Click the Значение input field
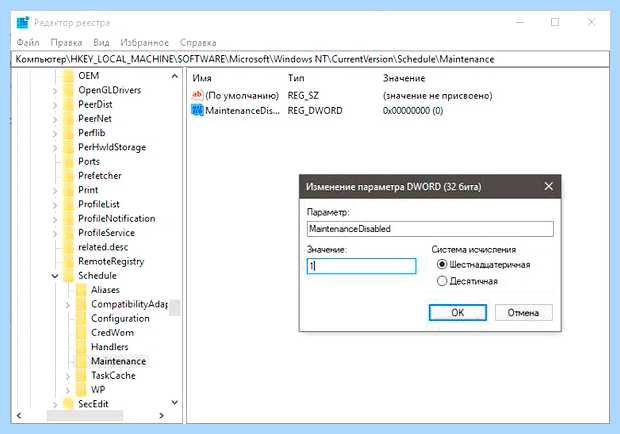This screenshot has width=620, height=434. 361,266
